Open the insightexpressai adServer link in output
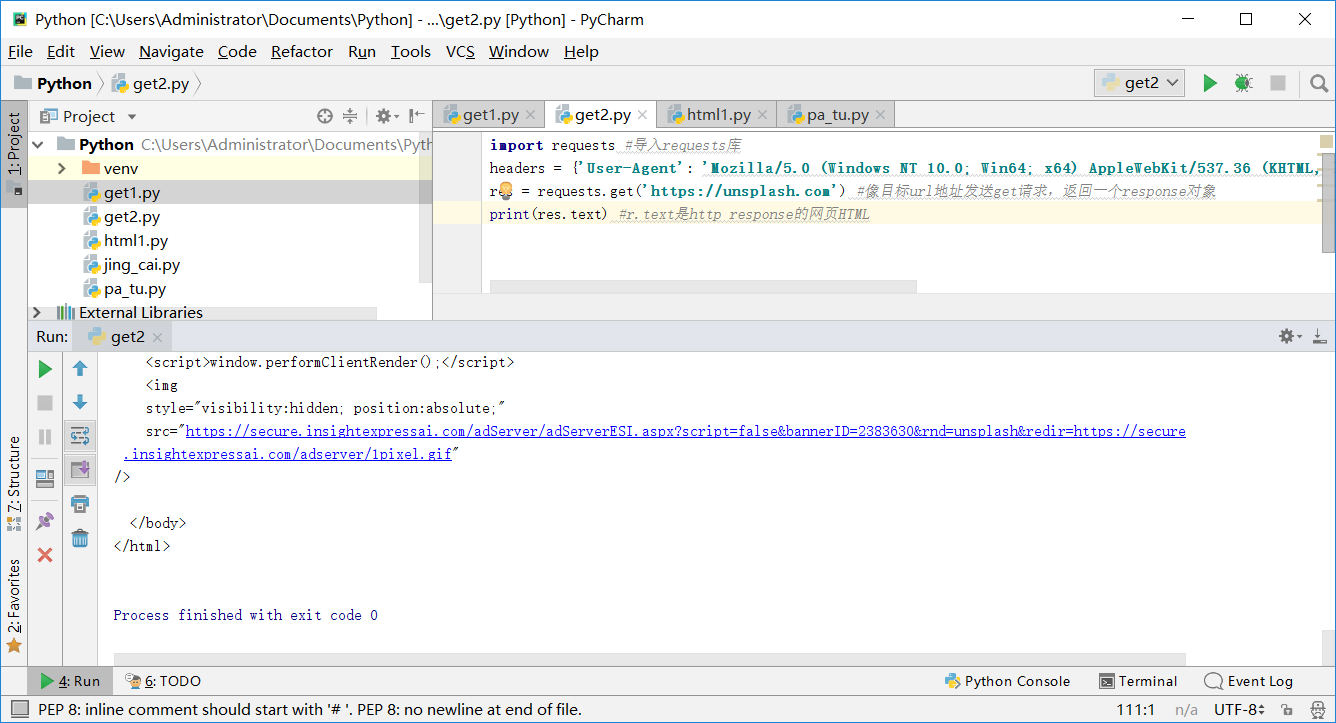Image resolution: width=1336 pixels, height=723 pixels. [x=656, y=442]
